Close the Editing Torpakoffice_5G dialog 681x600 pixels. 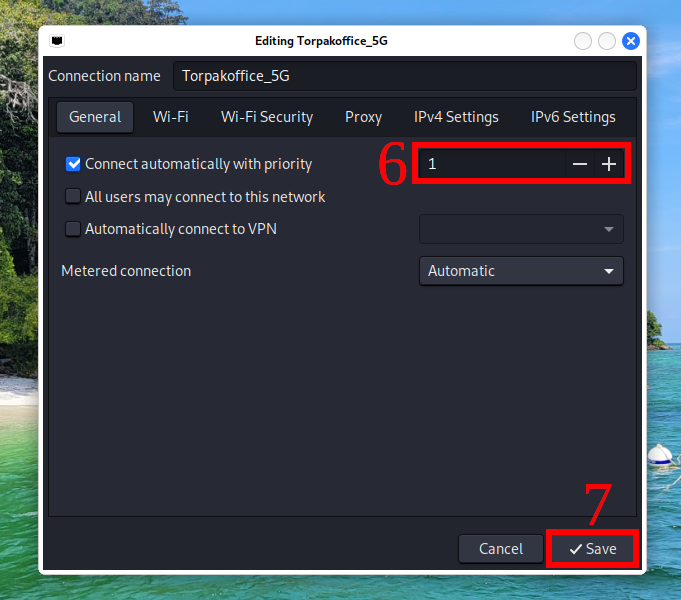(x=631, y=41)
